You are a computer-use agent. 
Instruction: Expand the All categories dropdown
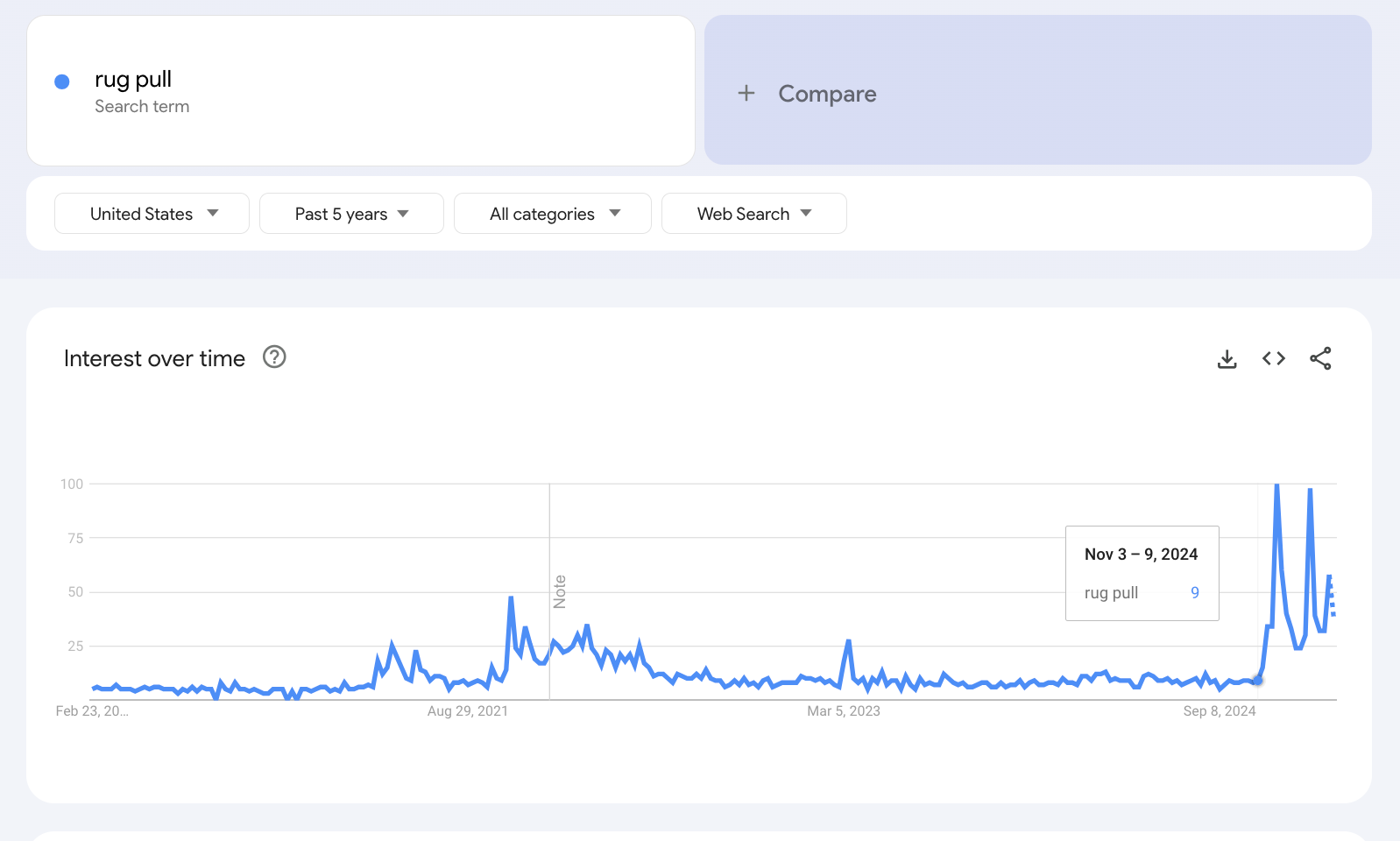pyautogui.click(x=553, y=214)
